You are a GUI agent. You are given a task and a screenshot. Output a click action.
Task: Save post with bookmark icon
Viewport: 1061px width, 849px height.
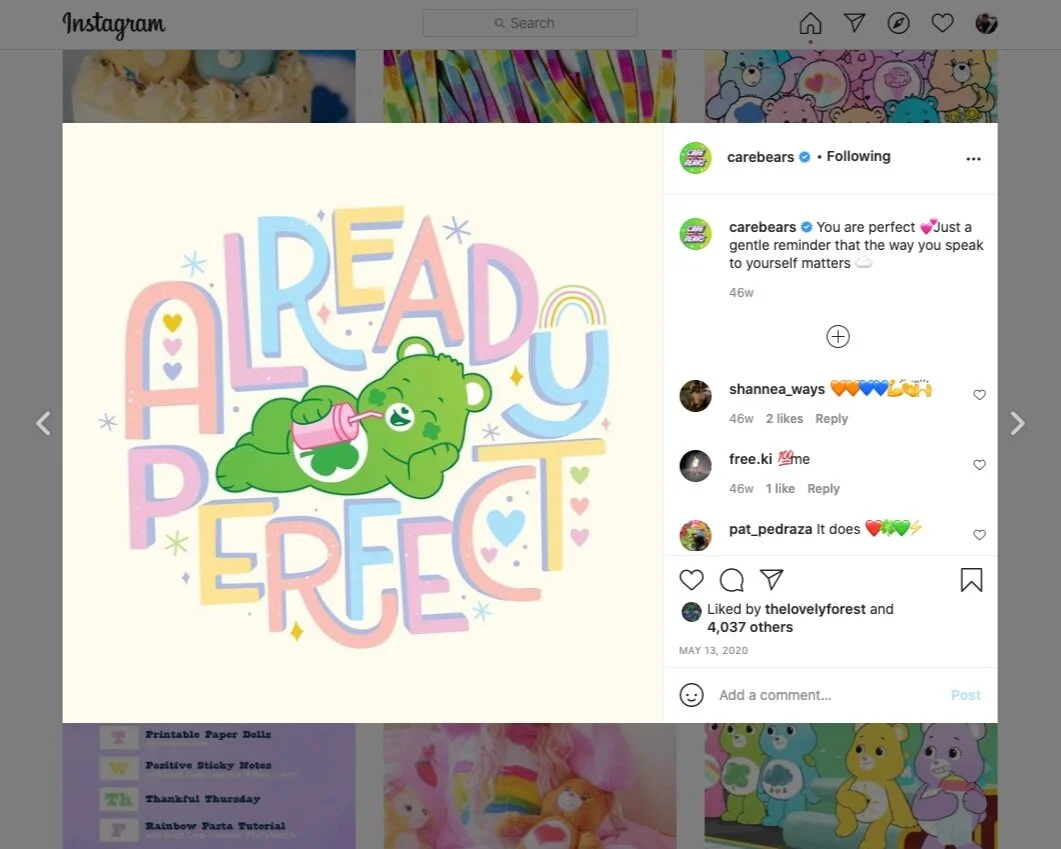[x=972, y=580]
